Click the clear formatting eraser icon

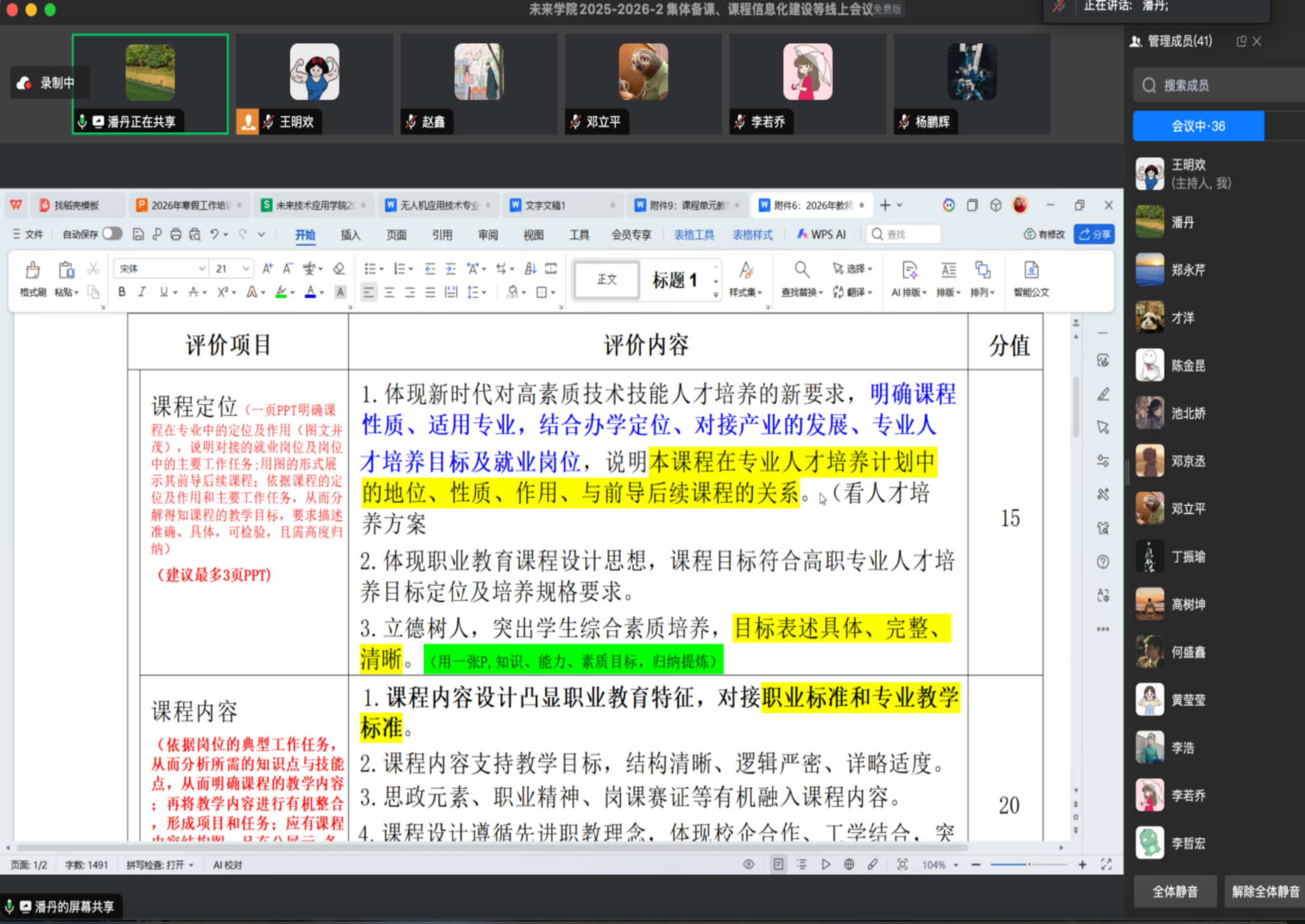pos(339,269)
